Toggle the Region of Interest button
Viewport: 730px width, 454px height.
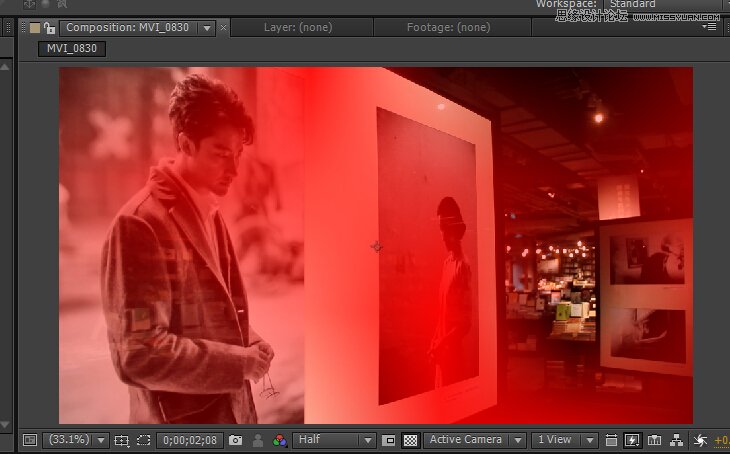coord(389,440)
